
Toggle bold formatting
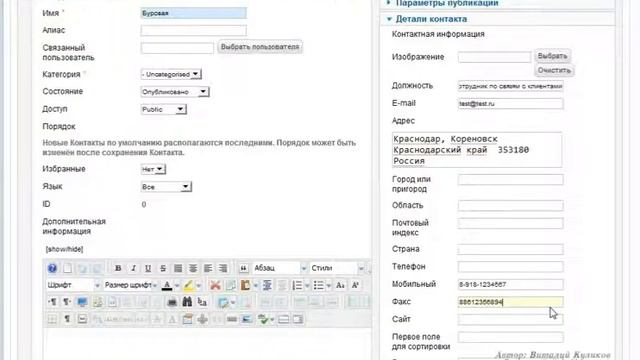click(118, 268)
